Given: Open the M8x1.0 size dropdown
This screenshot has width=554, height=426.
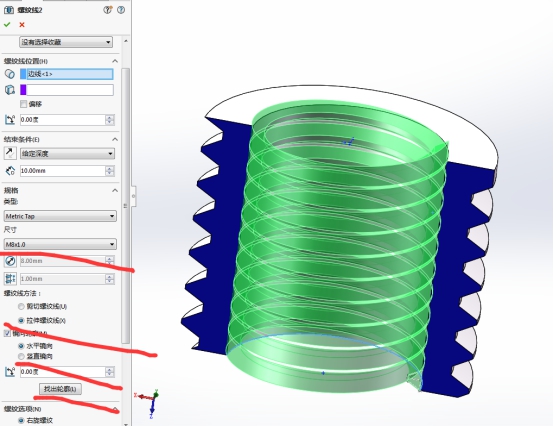Looking at the screenshot, I should coord(60,244).
